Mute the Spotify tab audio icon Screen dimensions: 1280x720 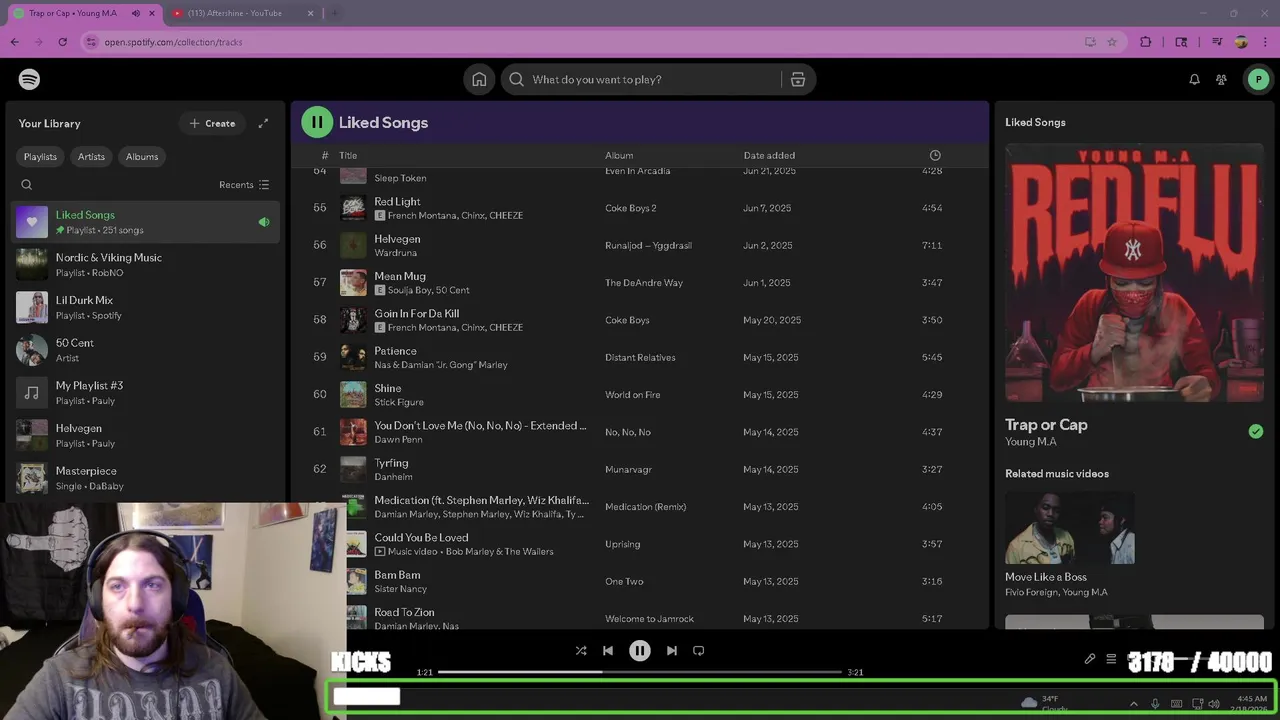pos(136,13)
